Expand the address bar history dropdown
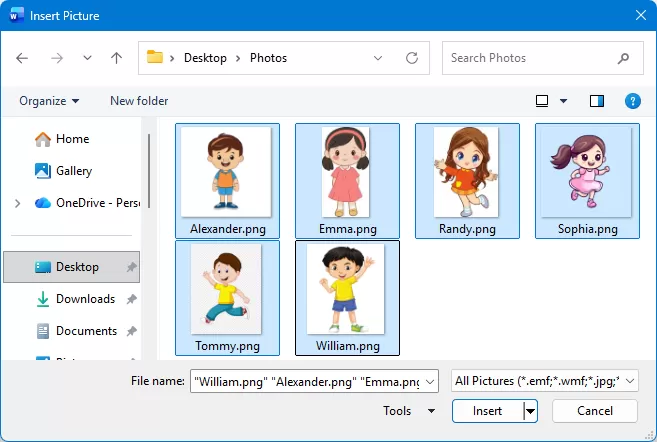The height and width of the screenshot is (442, 657). 378,58
